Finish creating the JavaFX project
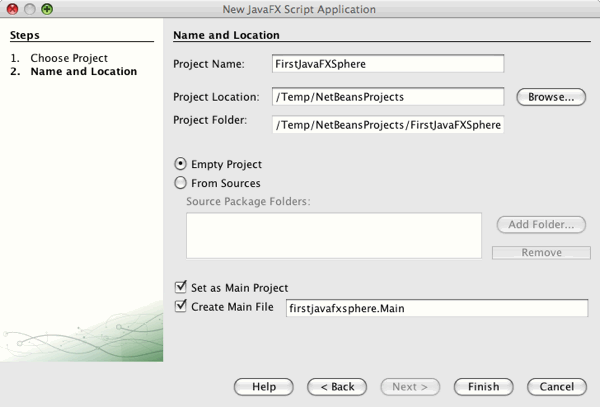Image resolution: width=600 pixels, height=407 pixels. (483, 387)
